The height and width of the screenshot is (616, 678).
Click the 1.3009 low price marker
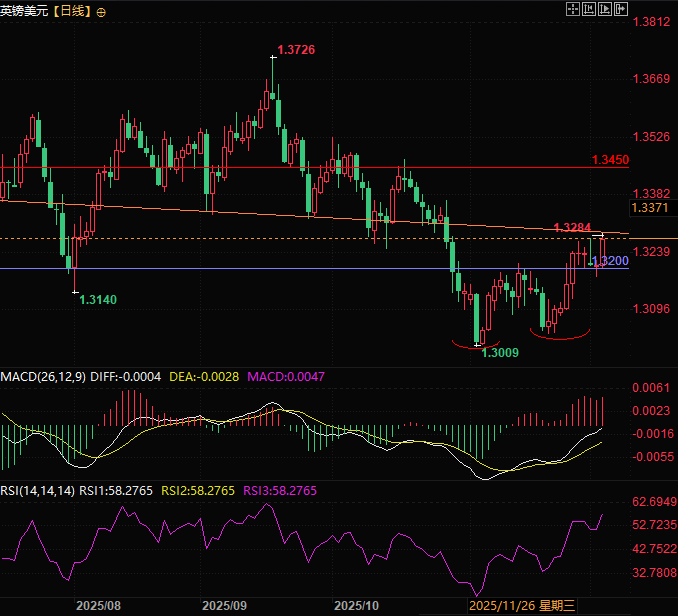point(499,353)
